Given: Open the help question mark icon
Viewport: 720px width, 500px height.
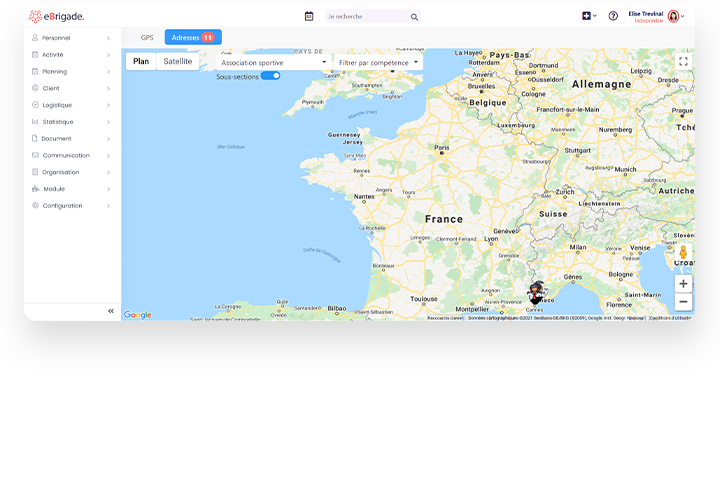Looking at the screenshot, I should pyautogui.click(x=613, y=16).
